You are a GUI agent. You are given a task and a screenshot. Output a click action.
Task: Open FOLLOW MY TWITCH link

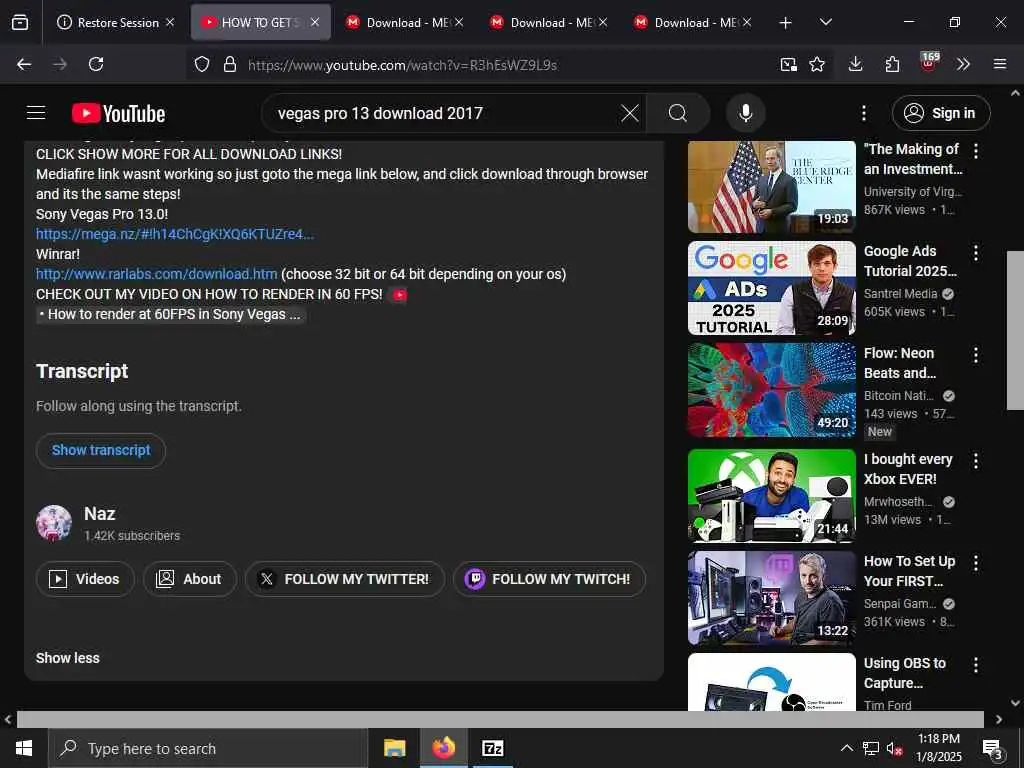pyautogui.click(x=549, y=579)
